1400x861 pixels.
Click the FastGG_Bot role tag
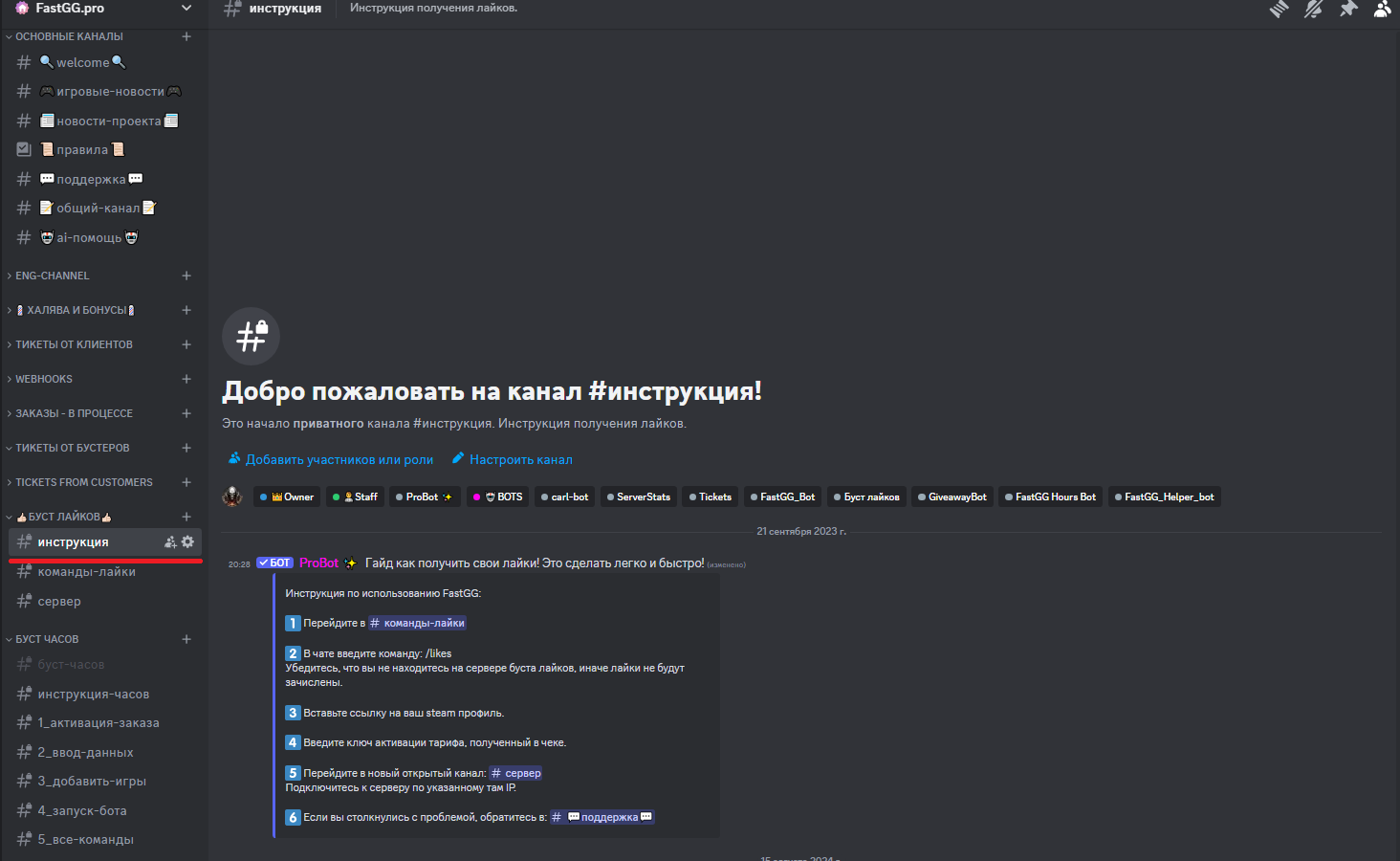(x=783, y=497)
